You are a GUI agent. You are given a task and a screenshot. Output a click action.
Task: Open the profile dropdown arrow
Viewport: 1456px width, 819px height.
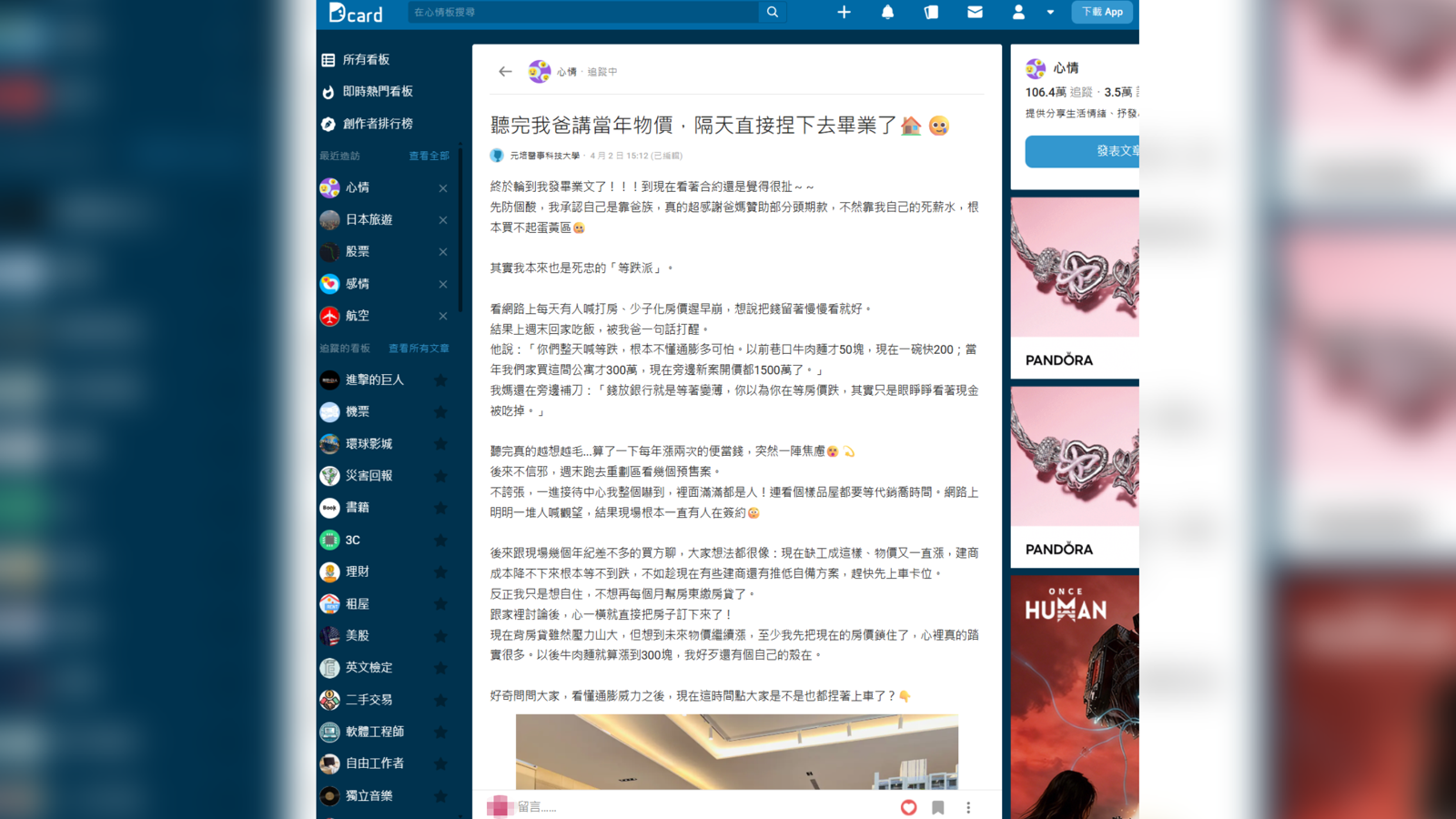click(1051, 12)
